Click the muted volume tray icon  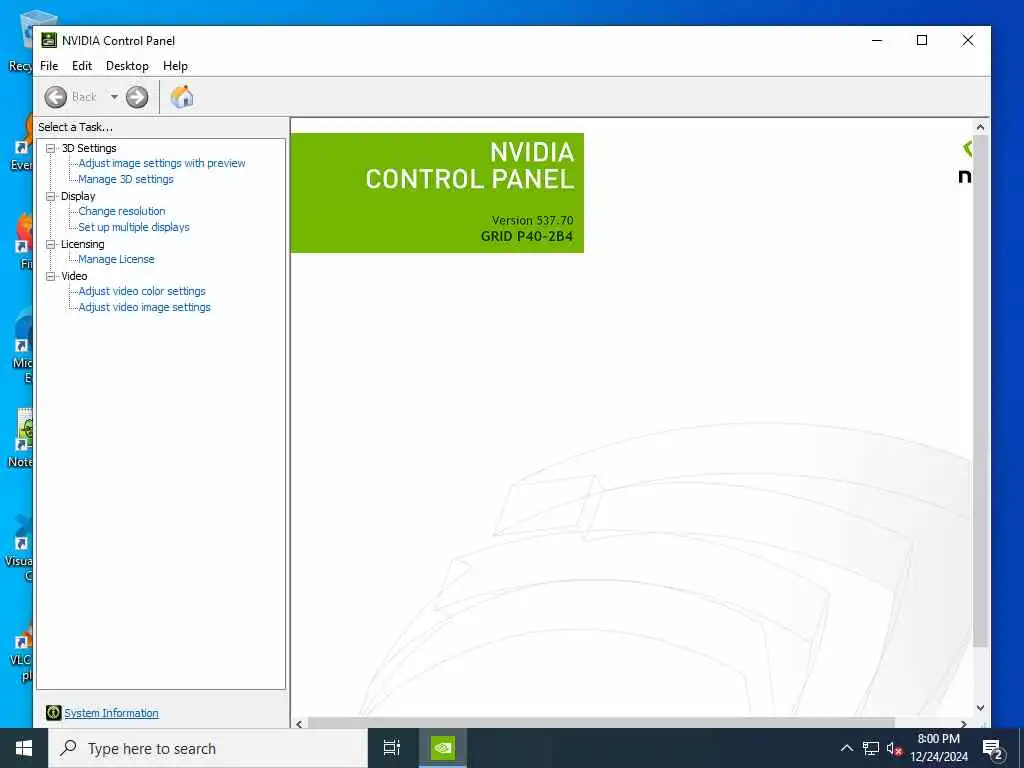[894, 749]
